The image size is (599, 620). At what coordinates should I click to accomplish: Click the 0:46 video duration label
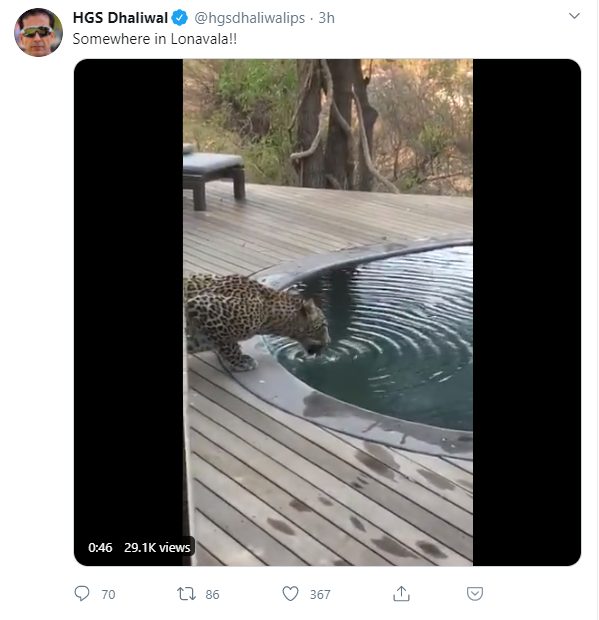100,548
